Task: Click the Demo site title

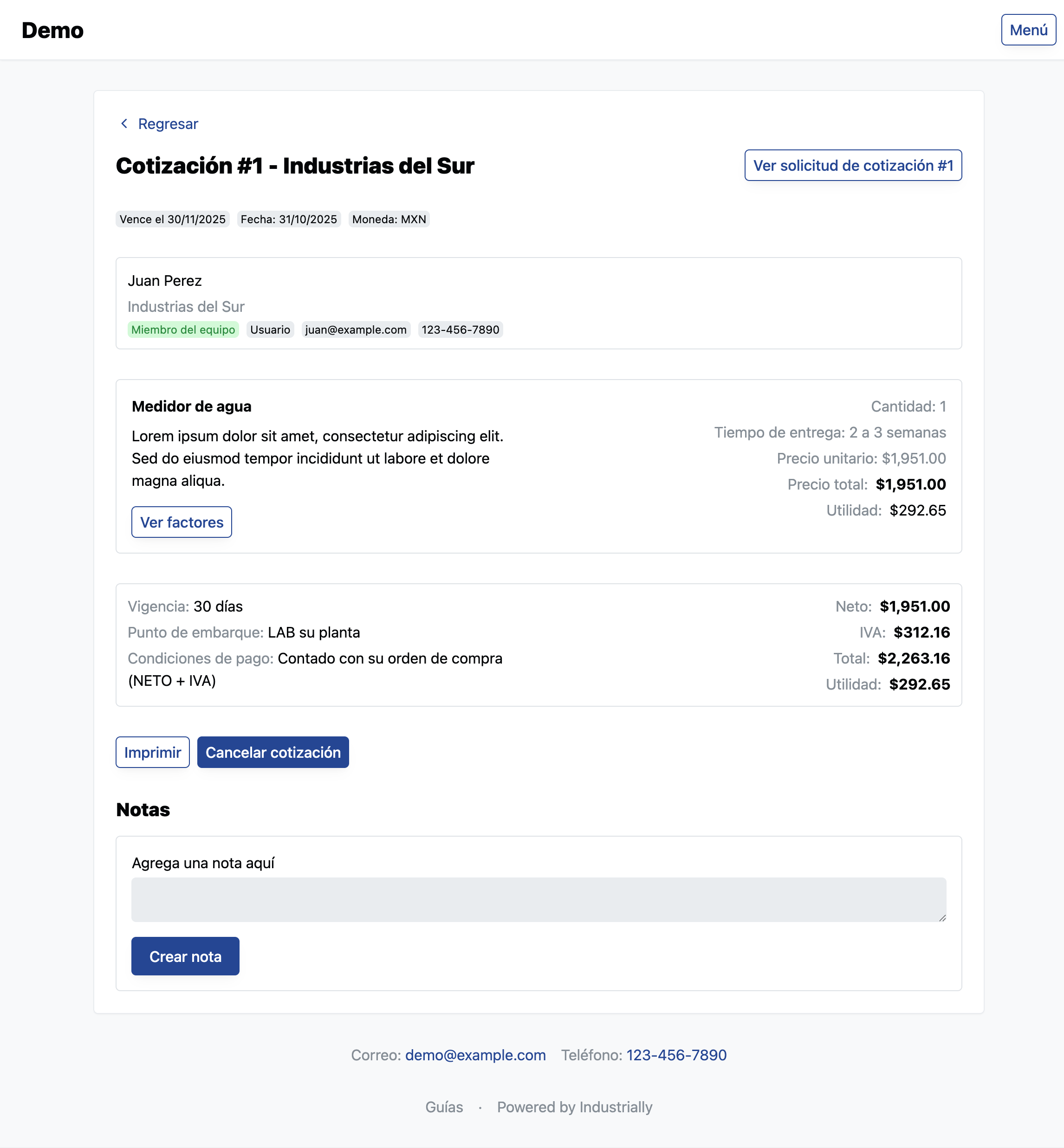Action: [x=52, y=31]
